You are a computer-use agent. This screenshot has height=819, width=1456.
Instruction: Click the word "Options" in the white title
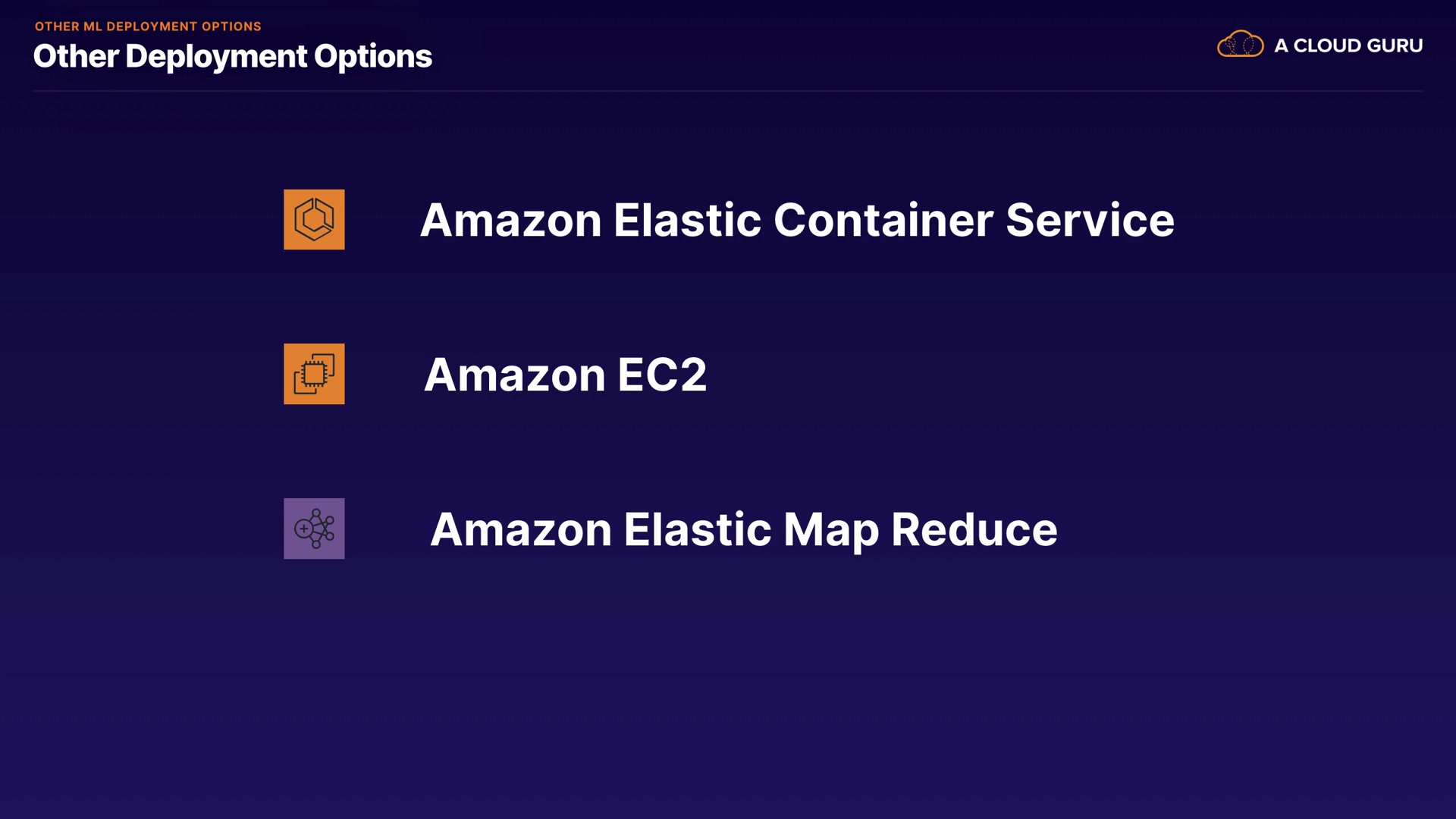(372, 56)
